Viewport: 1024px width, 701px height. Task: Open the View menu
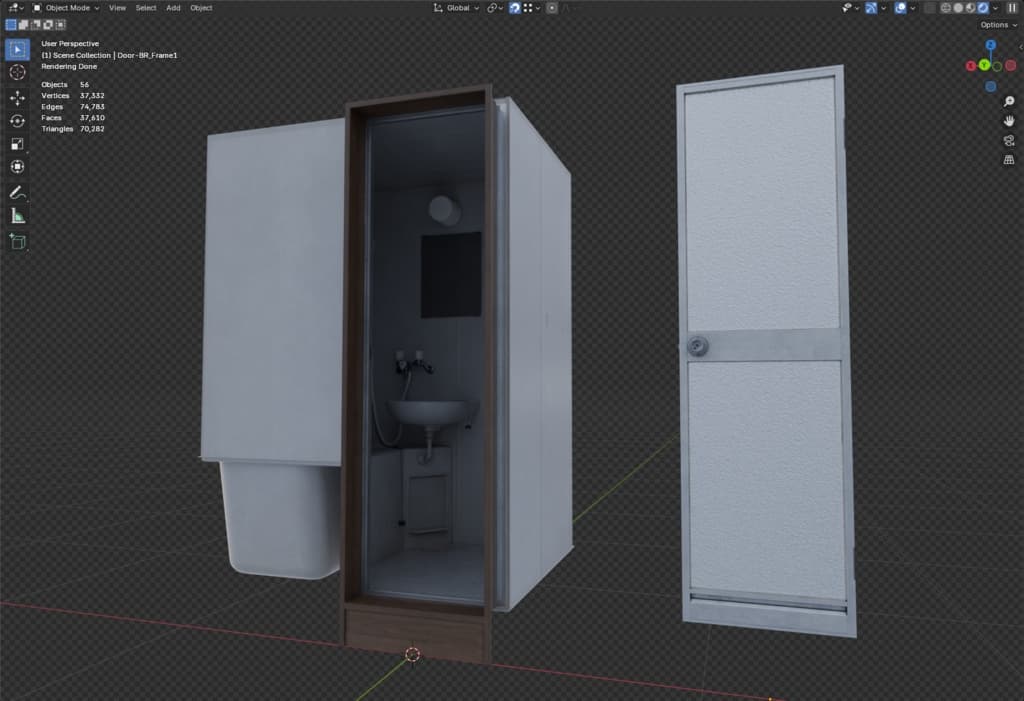click(117, 8)
